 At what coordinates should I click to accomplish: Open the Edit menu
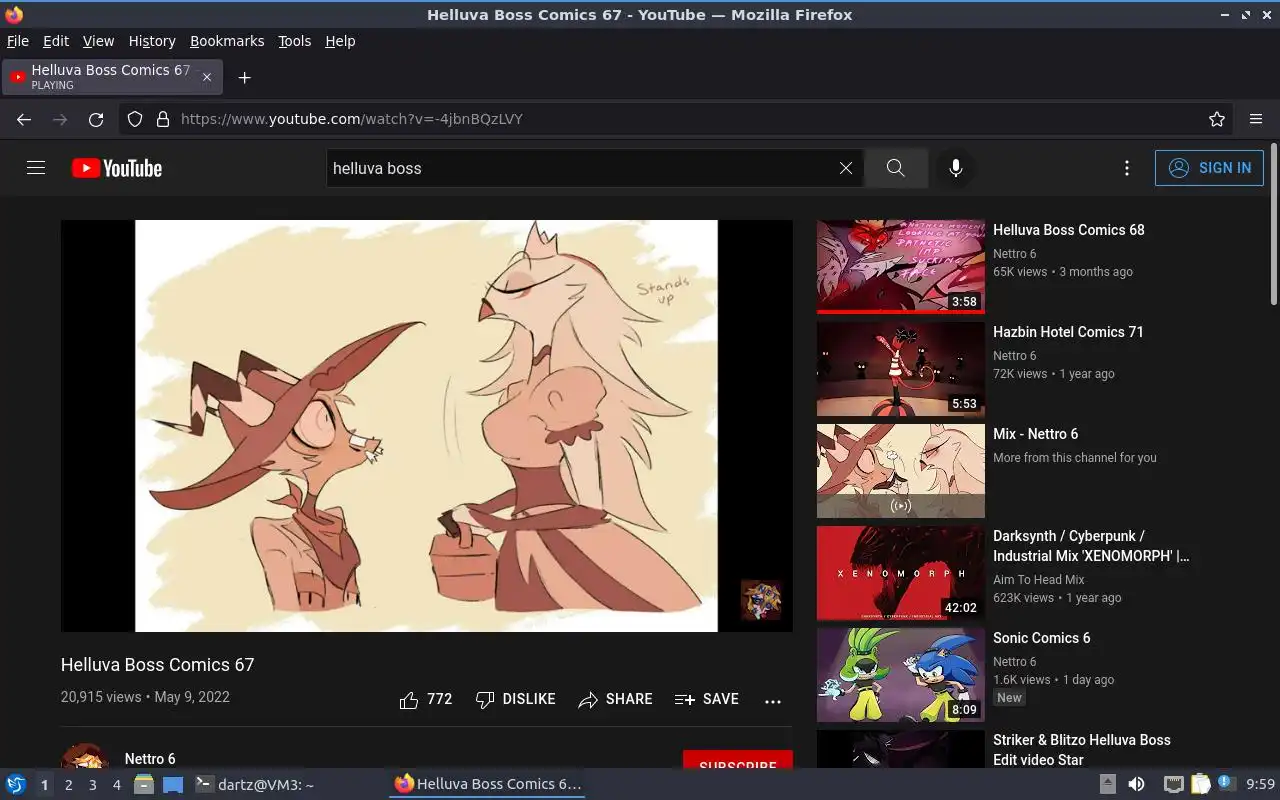[x=56, y=41]
